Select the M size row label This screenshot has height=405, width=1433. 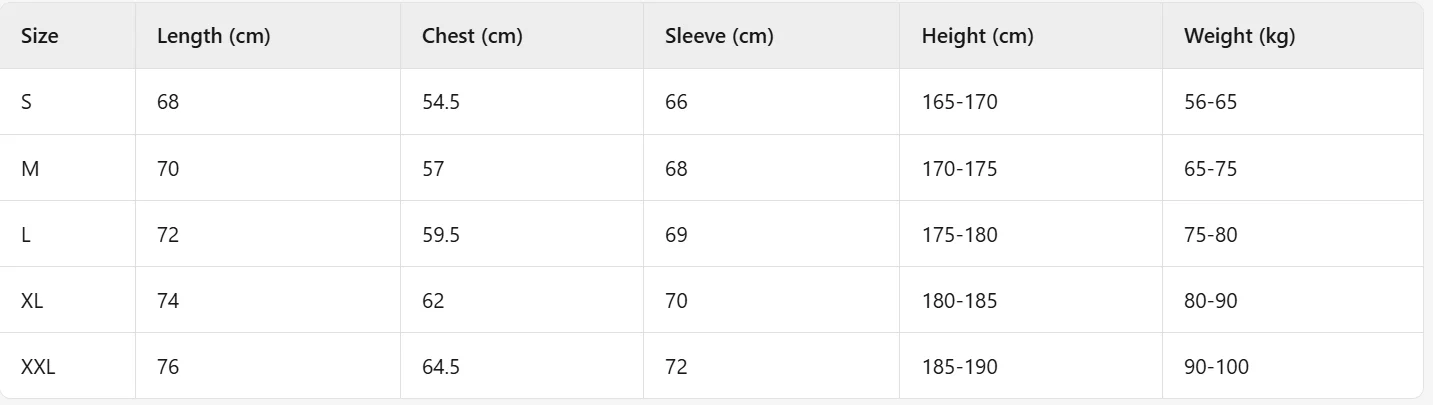pos(30,169)
